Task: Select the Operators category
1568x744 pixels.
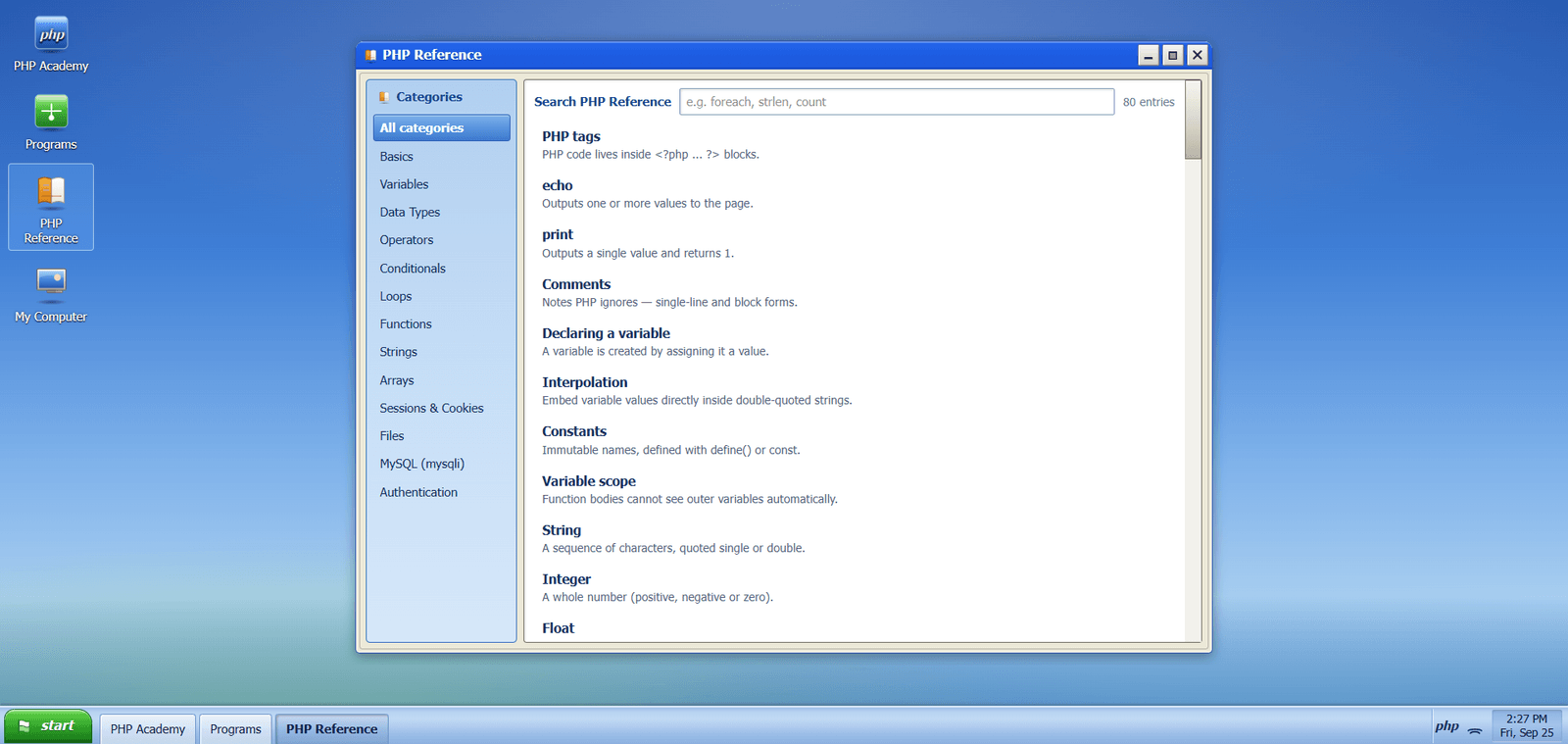Action: [x=441, y=240]
